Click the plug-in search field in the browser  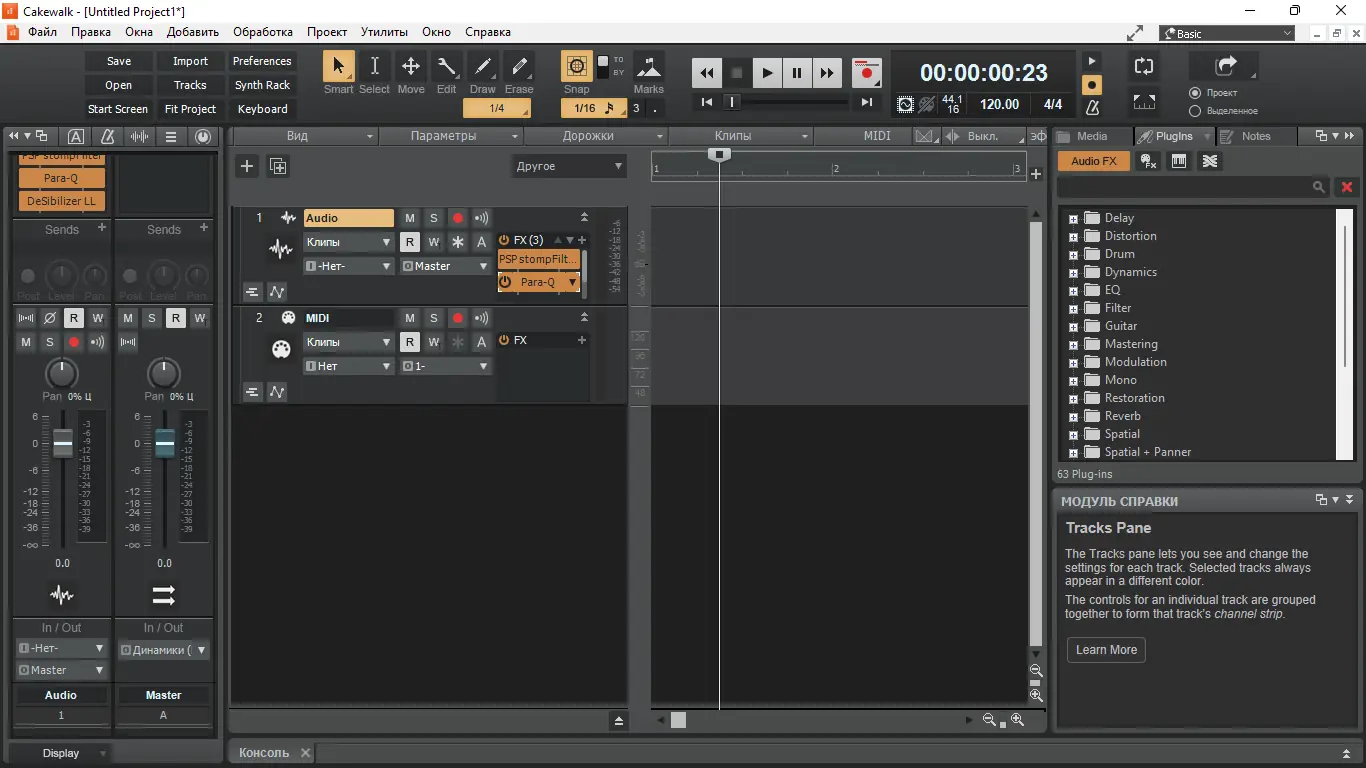1194,187
